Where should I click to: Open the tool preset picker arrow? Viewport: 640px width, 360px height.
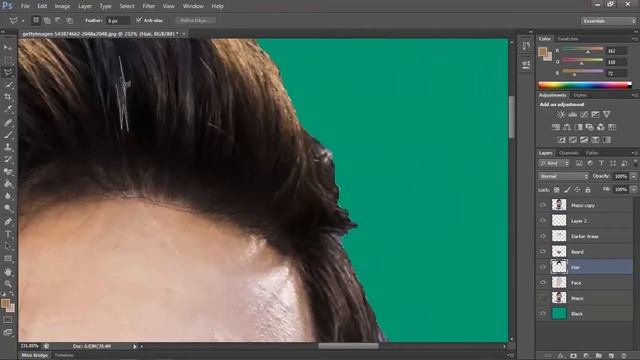[x=23, y=20]
